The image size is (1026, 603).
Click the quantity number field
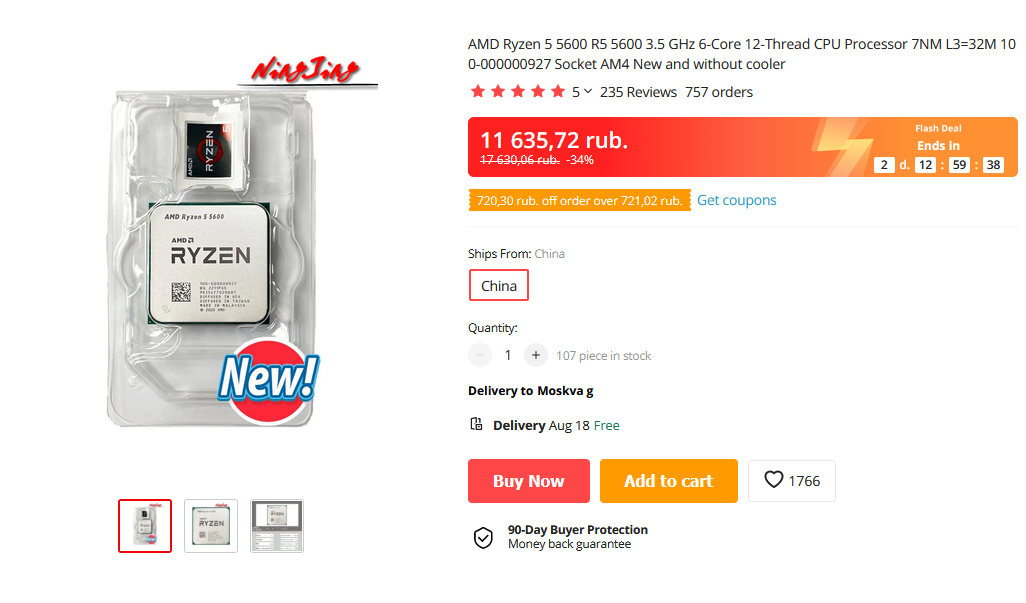(508, 355)
